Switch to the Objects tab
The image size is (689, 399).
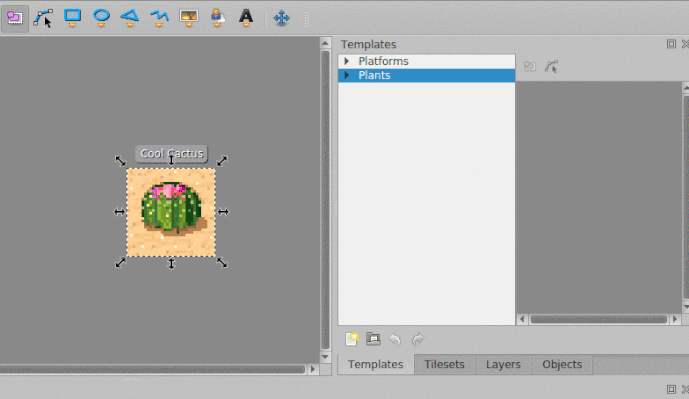tap(562, 364)
